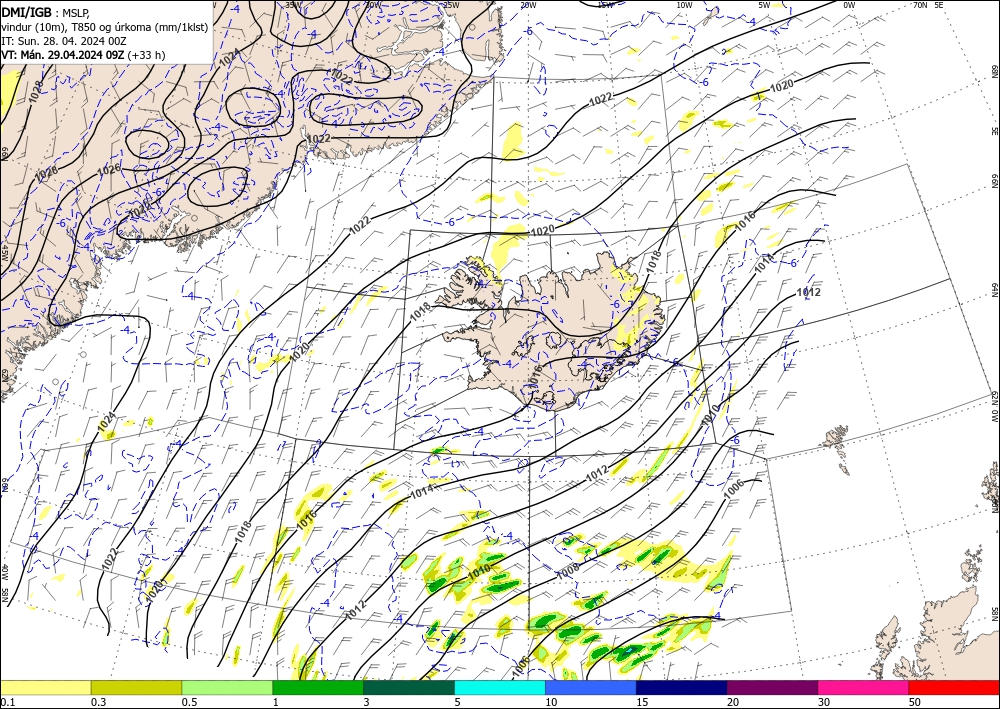This screenshot has height=709, width=1000.
Task: Choose the purple 20 mm legend swatch
Action: tap(772, 687)
